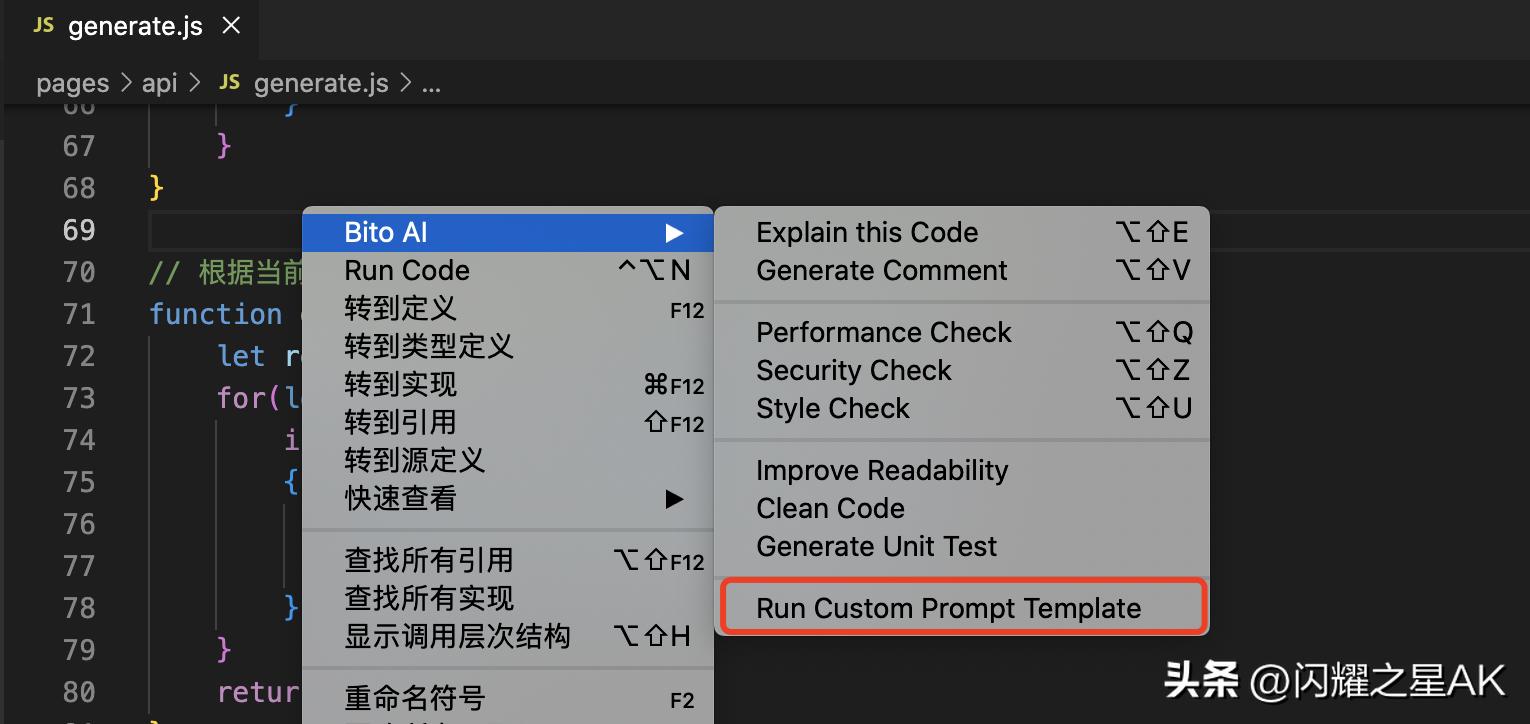This screenshot has height=724, width=1530.
Task: Click line number 69 in gutter
Action: (79, 230)
